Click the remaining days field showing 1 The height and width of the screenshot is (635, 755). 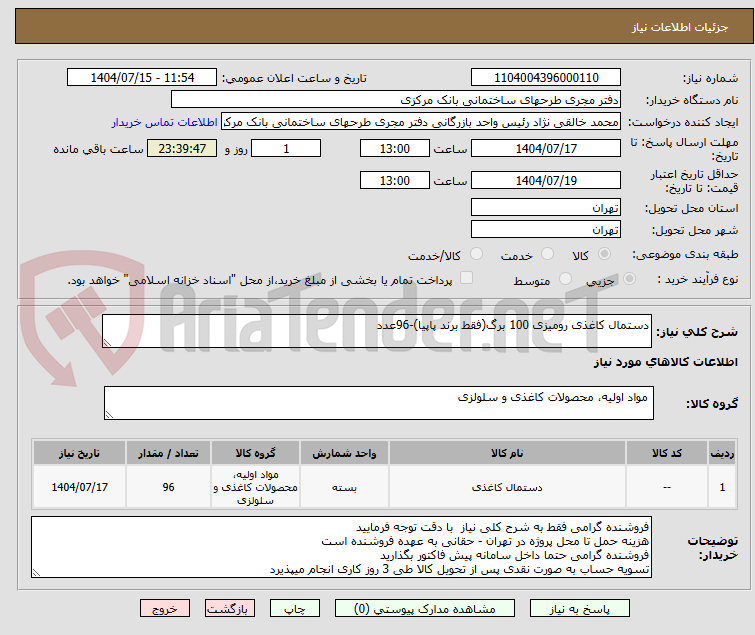tap(286, 148)
